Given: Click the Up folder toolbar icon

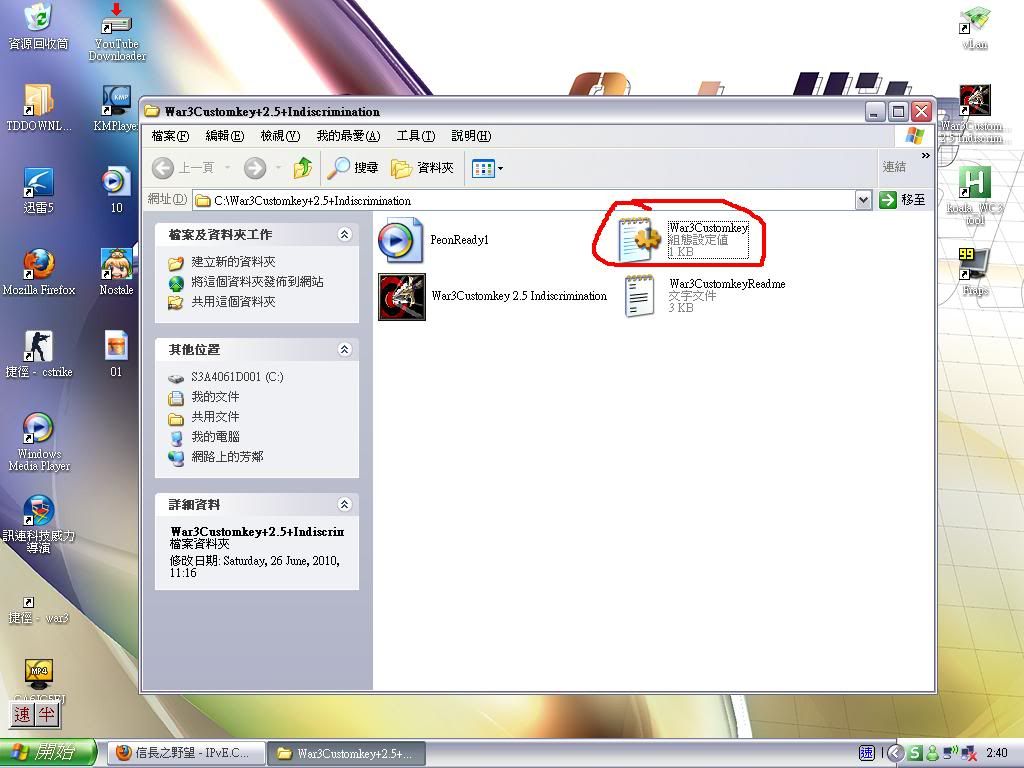Looking at the screenshot, I should tap(303, 168).
